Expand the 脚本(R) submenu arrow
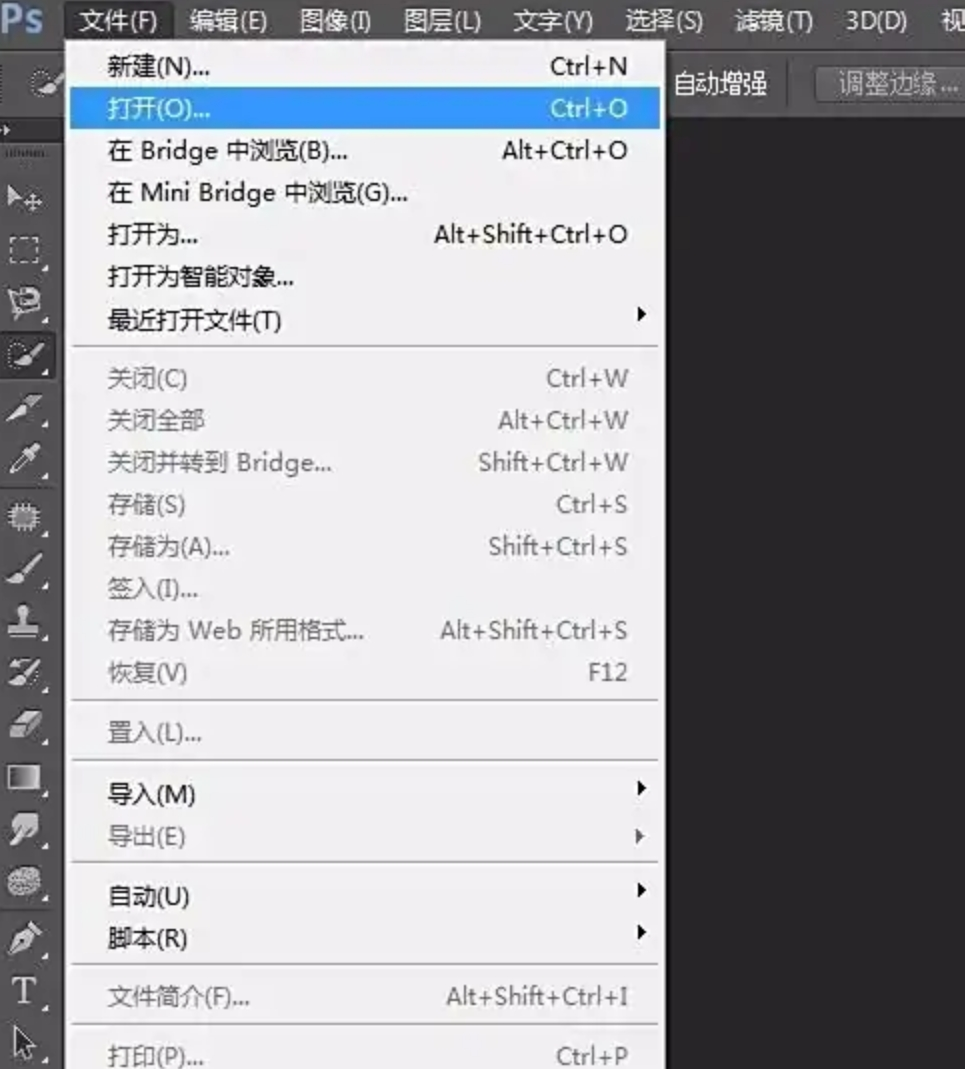 [641, 932]
